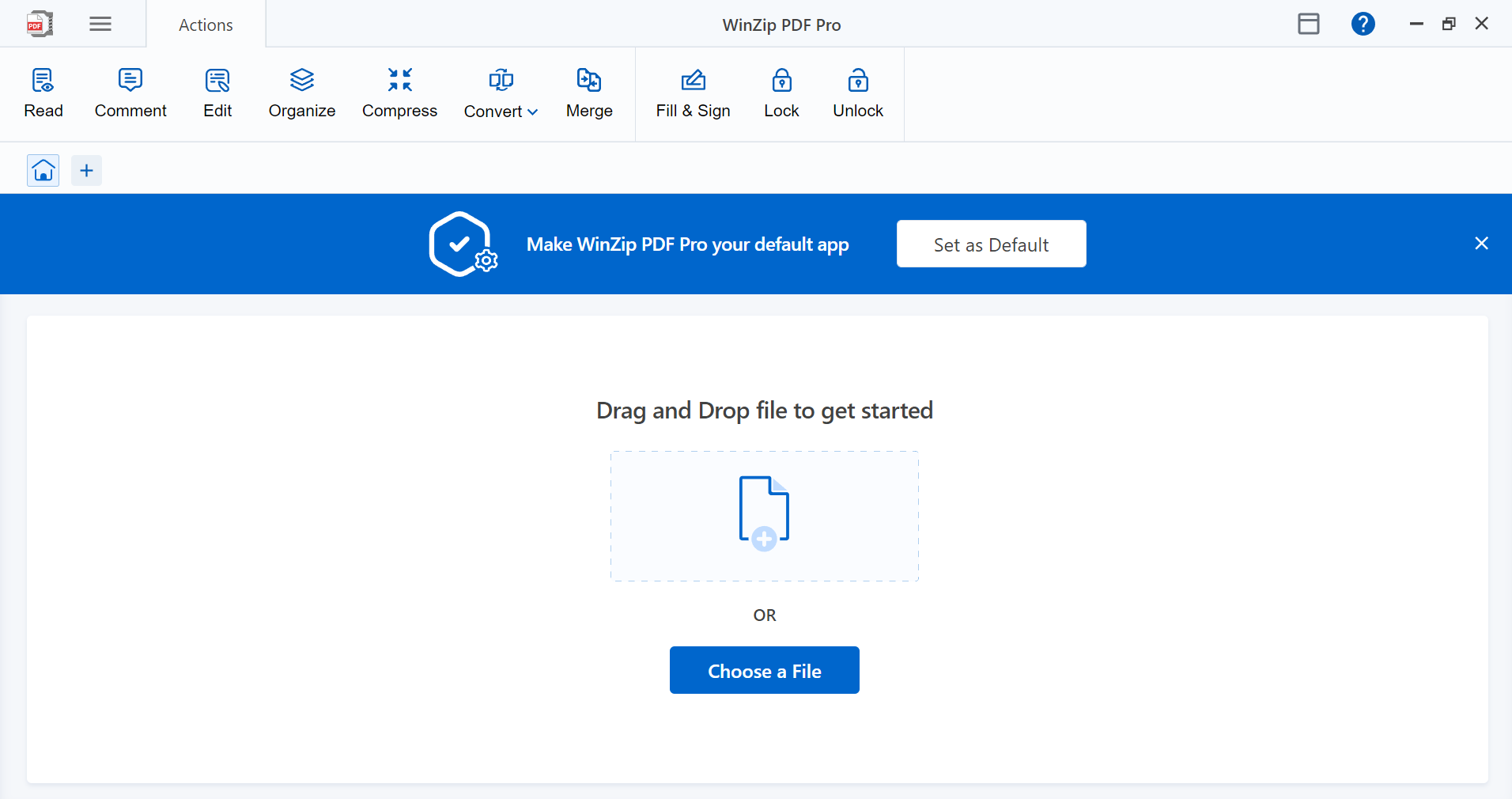The height and width of the screenshot is (799, 1512).
Task: Go to the Home tab
Action: [x=43, y=170]
